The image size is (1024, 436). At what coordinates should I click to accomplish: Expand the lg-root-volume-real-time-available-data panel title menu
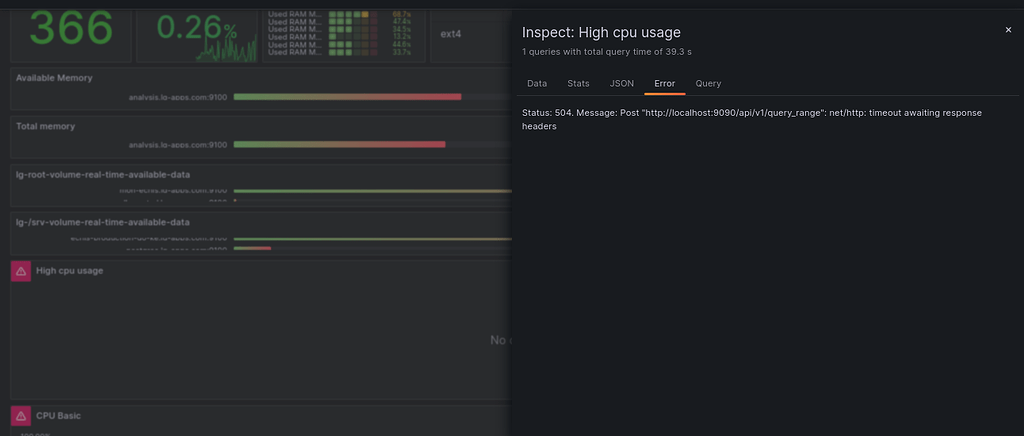pyautogui.click(x=103, y=174)
